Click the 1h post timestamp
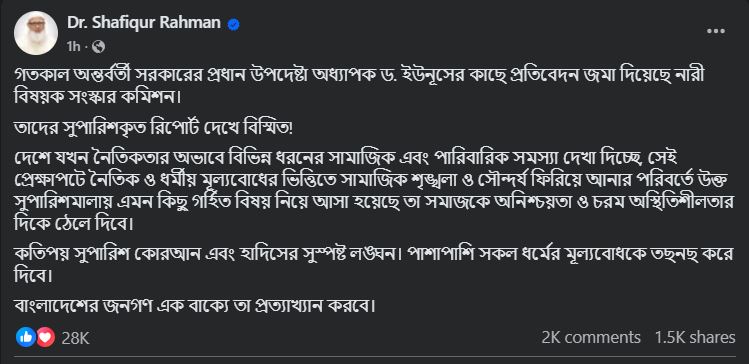 coord(73,46)
